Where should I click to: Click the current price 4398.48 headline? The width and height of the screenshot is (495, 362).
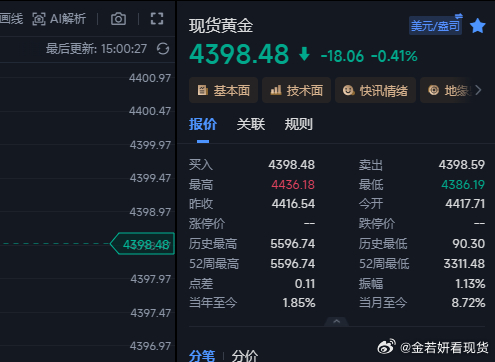point(239,54)
